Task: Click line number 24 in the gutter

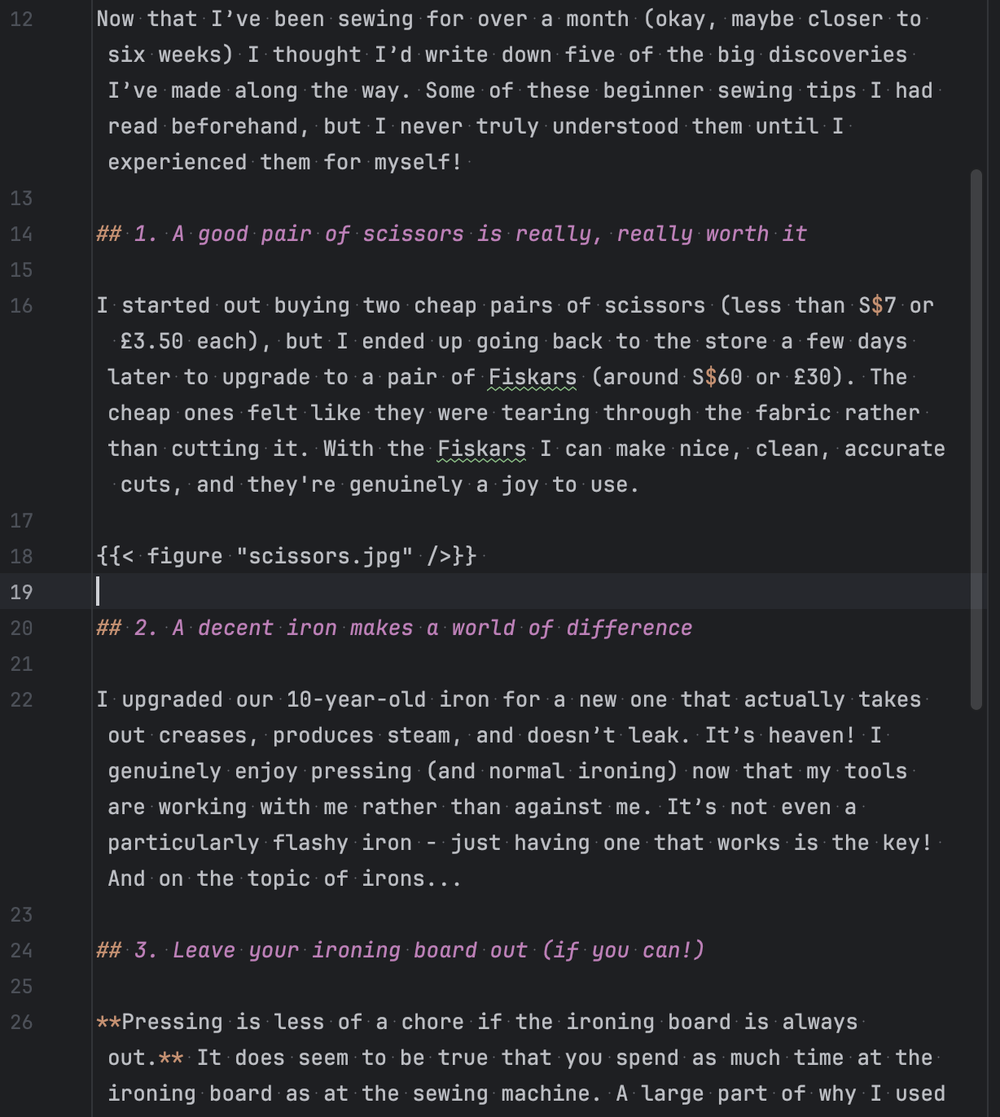Action: coord(21,950)
